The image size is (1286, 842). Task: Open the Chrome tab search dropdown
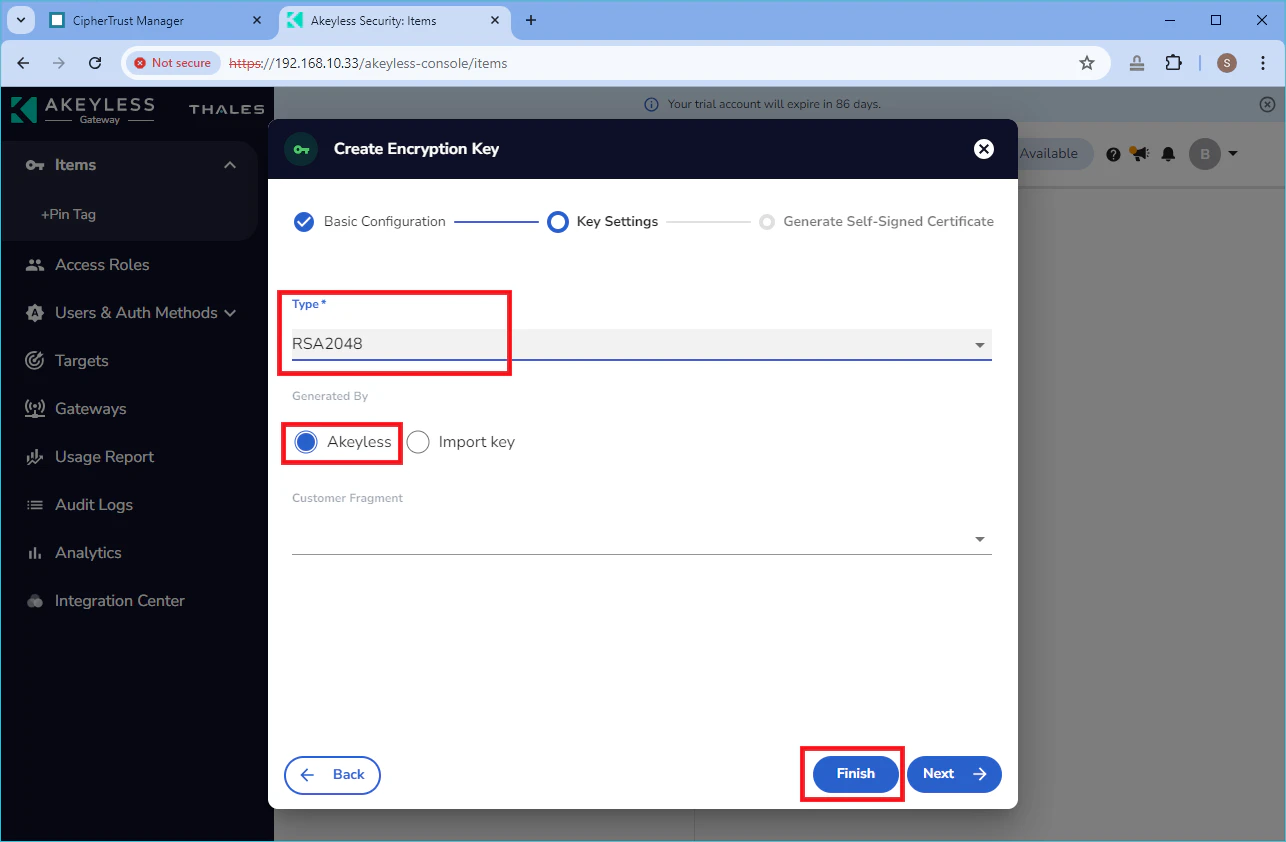click(21, 20)
